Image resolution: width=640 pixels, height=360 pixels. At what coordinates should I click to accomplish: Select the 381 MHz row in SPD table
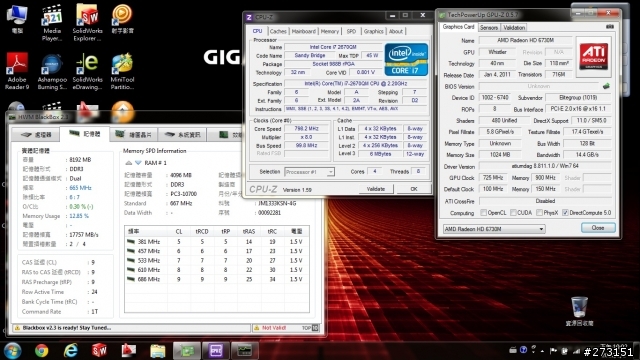point(216,242)
